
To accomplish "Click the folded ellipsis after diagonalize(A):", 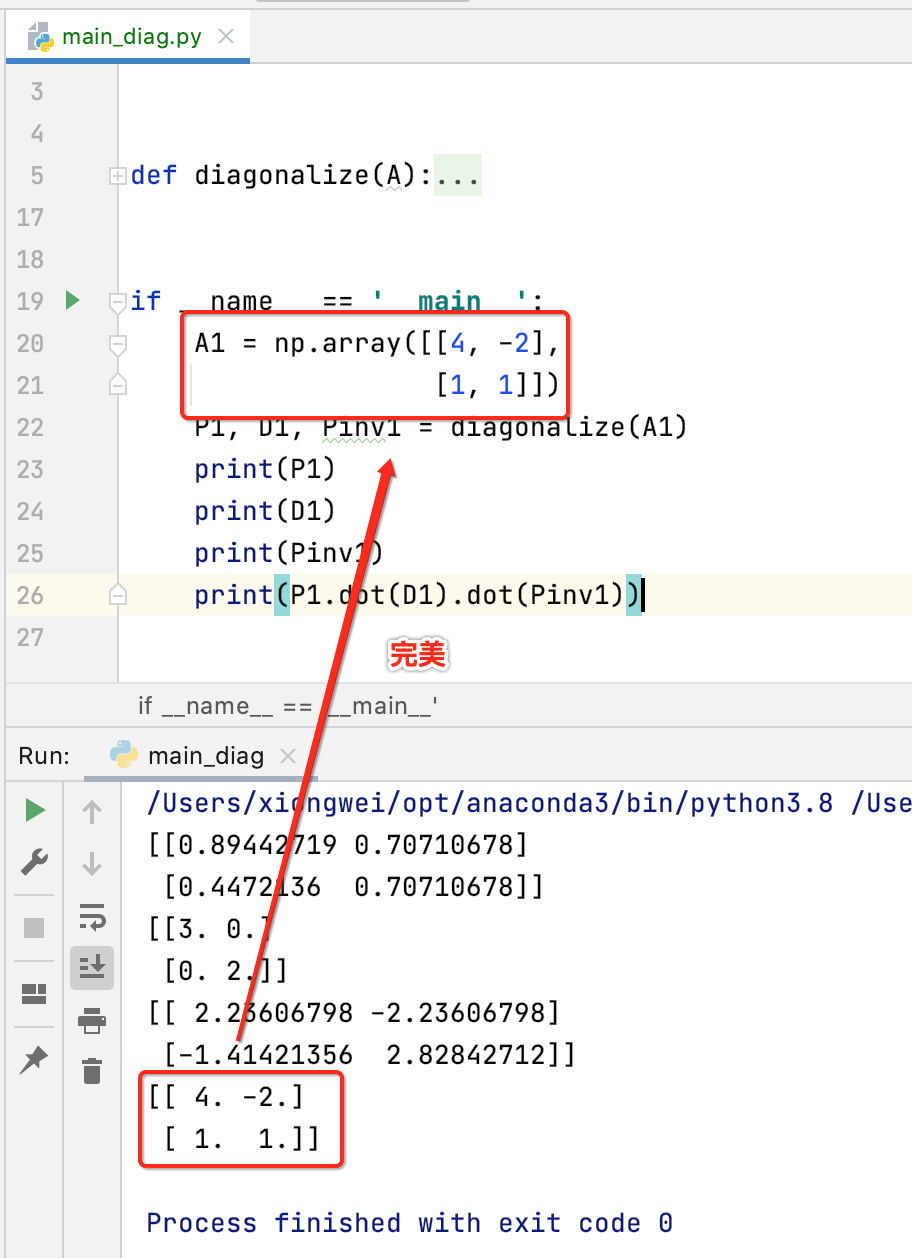I will [x=457, y=176].
